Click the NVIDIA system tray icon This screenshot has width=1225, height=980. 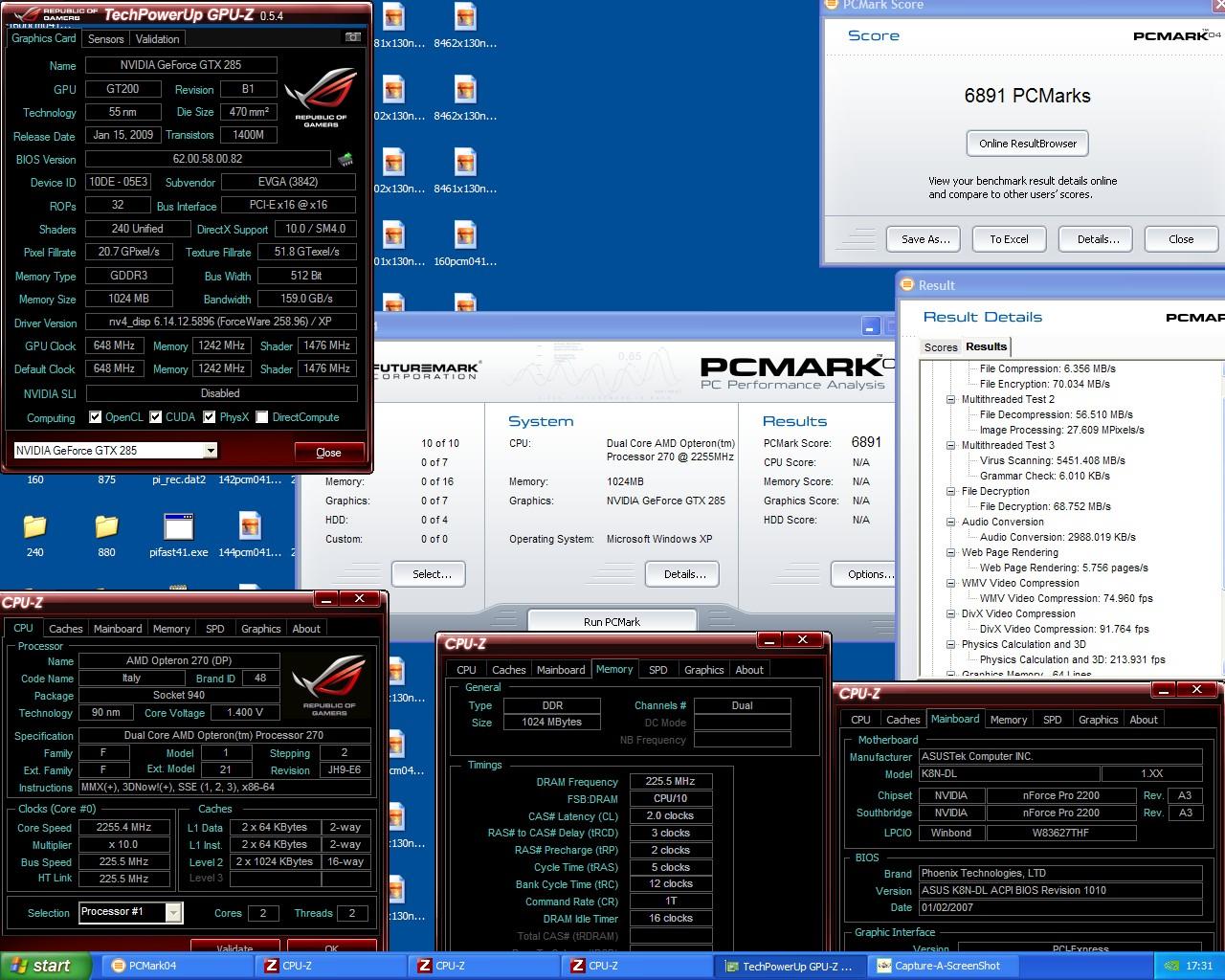tap(1169, 966)
